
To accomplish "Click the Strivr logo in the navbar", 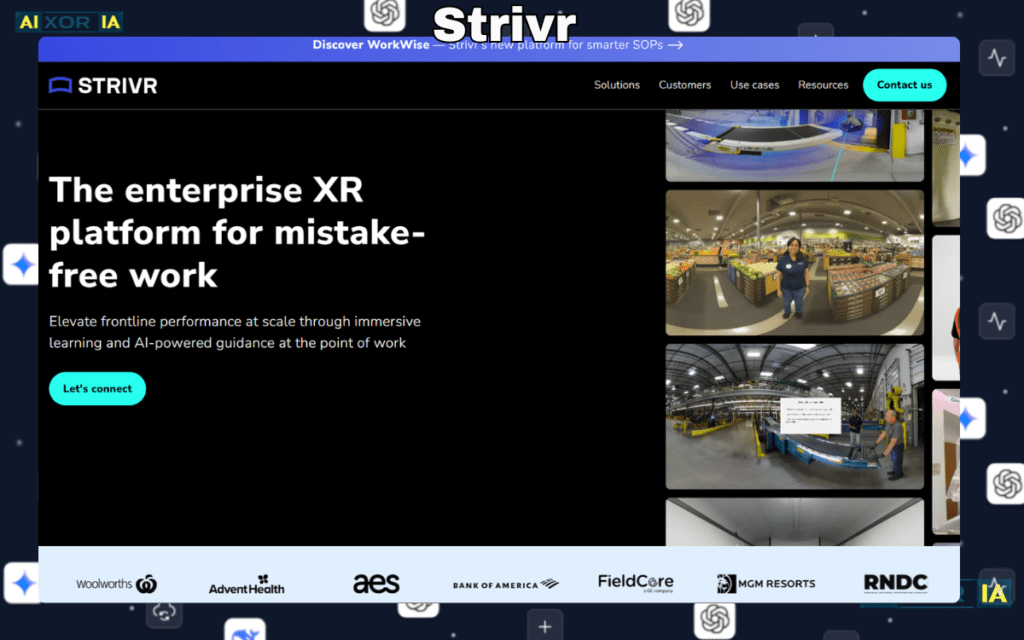I will (x=101, y=85).
